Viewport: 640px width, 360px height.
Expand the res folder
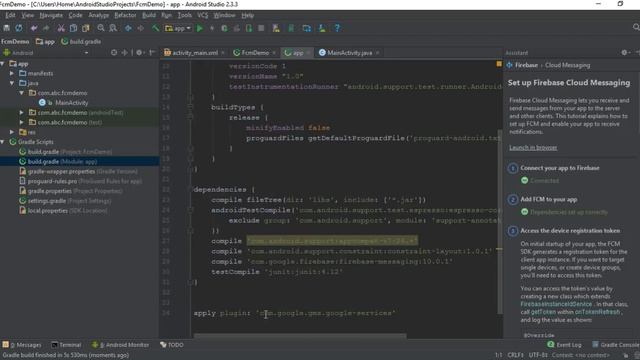click(x=12, y=132)
